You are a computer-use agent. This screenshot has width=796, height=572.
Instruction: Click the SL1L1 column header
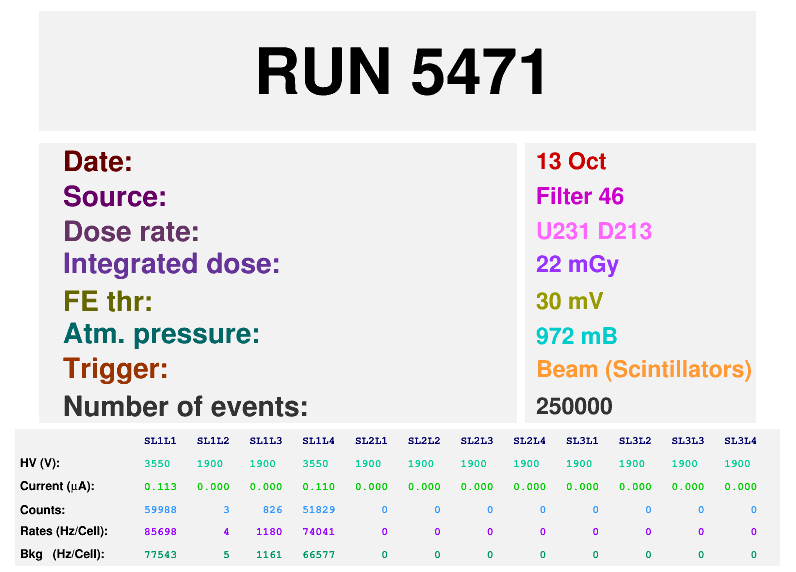(x=160, y=441)
